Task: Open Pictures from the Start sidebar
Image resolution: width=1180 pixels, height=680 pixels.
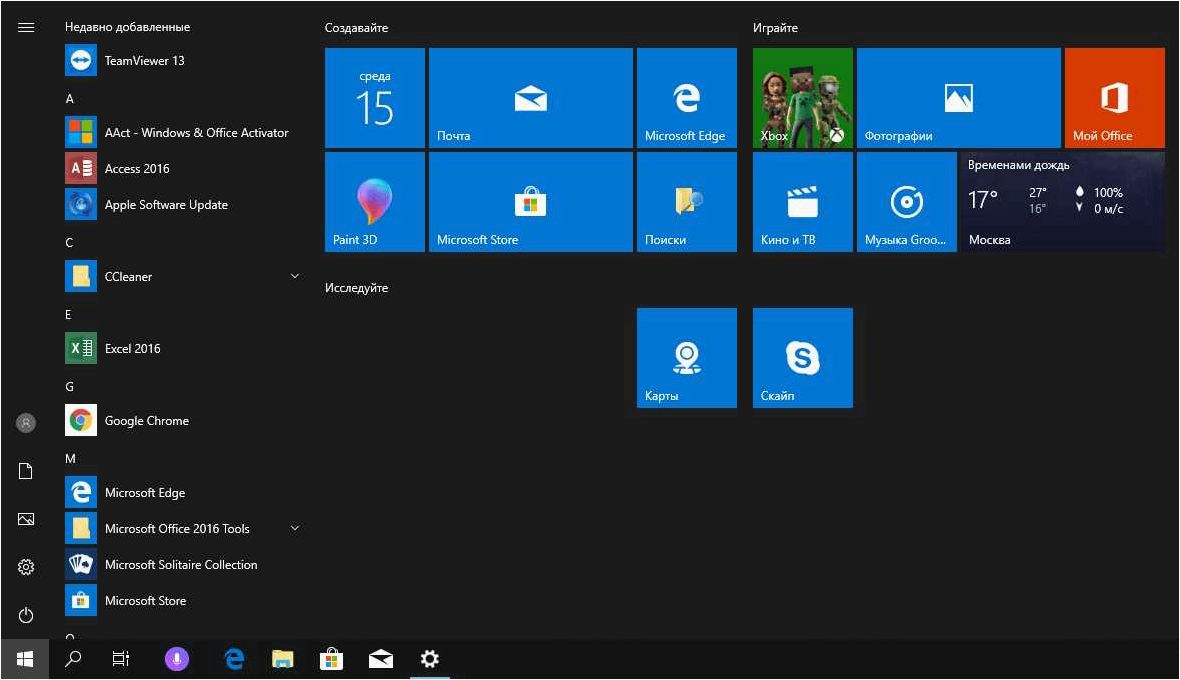Action: pyautogui.click(x=26, y=519)
